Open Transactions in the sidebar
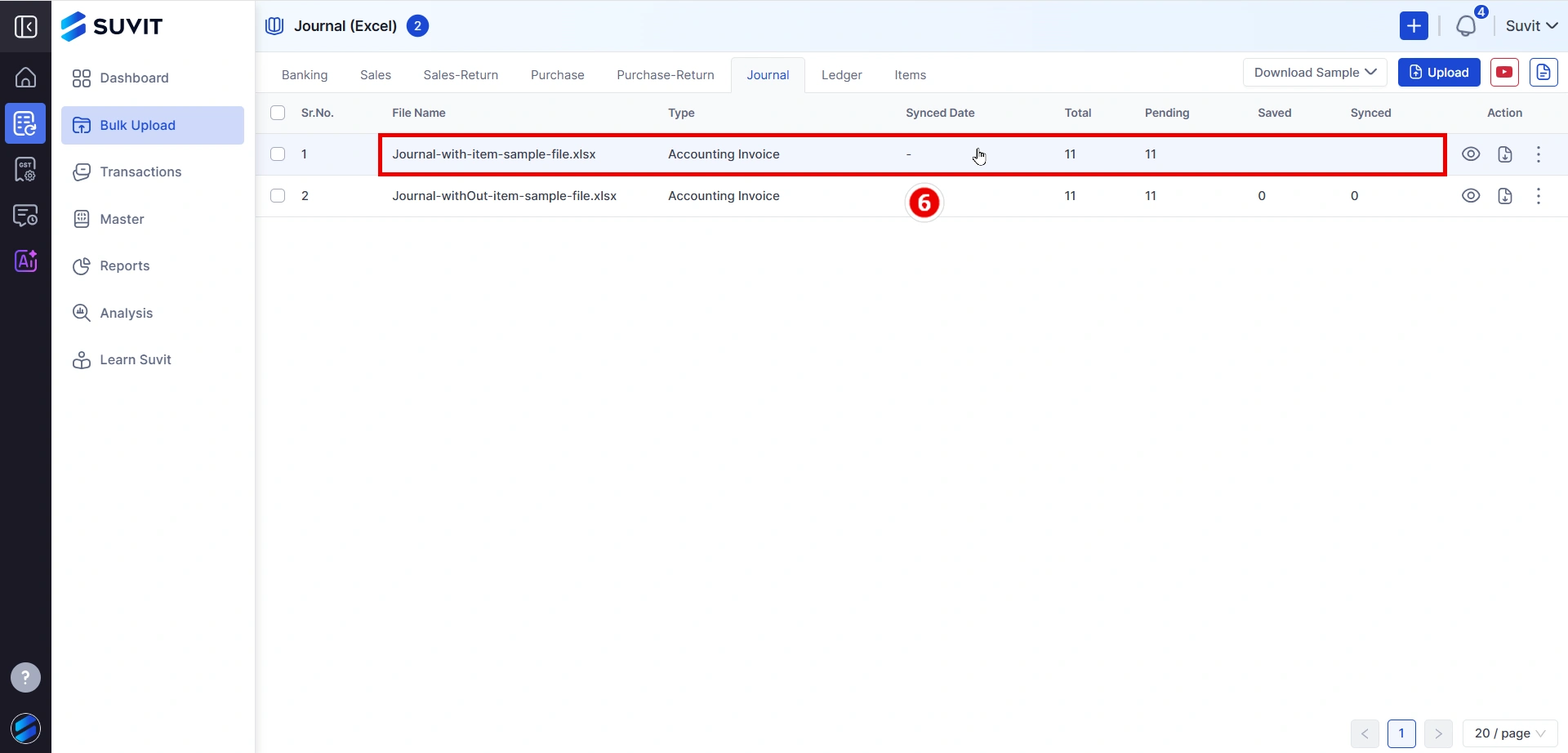1568x753 pixels. click(153, 172)
